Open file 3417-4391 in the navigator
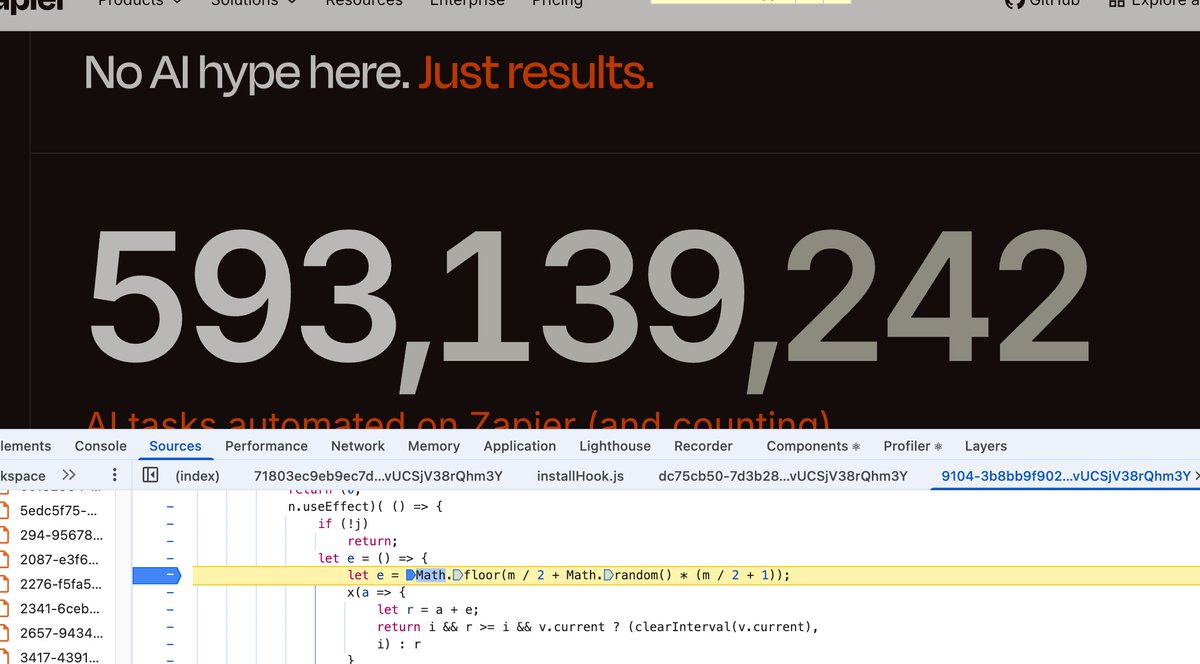Image resolution: width=1200 pixels, height=664 pixels. [x=60, y=657]
